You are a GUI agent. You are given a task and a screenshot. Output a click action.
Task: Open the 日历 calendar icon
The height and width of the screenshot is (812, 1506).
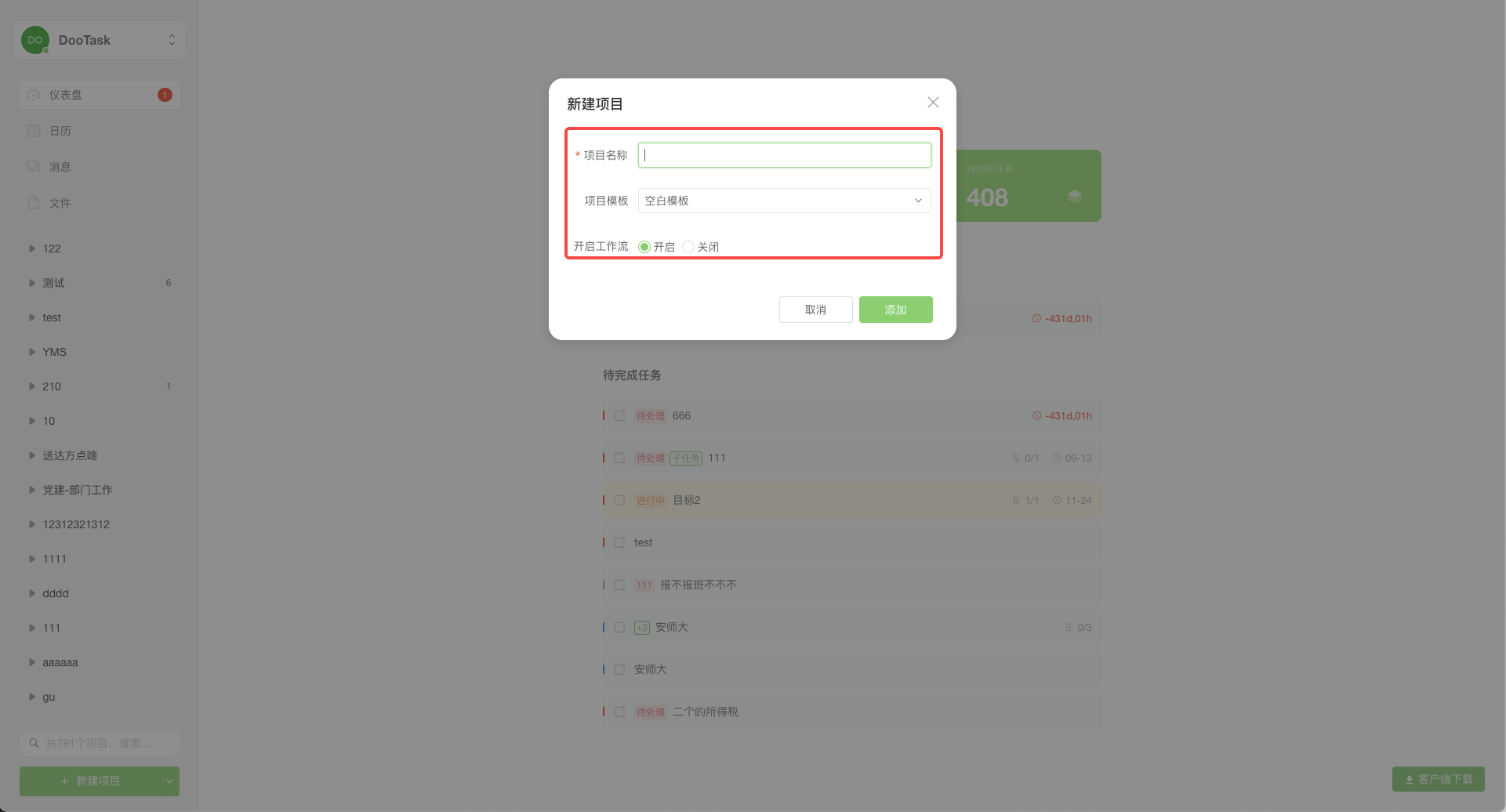(x=33, y=130)
